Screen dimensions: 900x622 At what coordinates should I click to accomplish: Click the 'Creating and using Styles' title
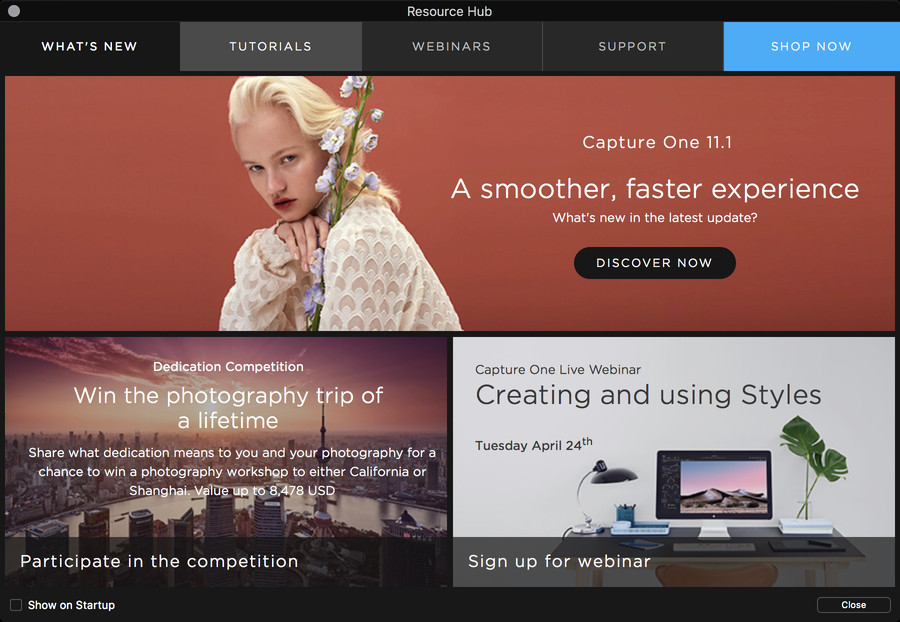pos(649,395)
